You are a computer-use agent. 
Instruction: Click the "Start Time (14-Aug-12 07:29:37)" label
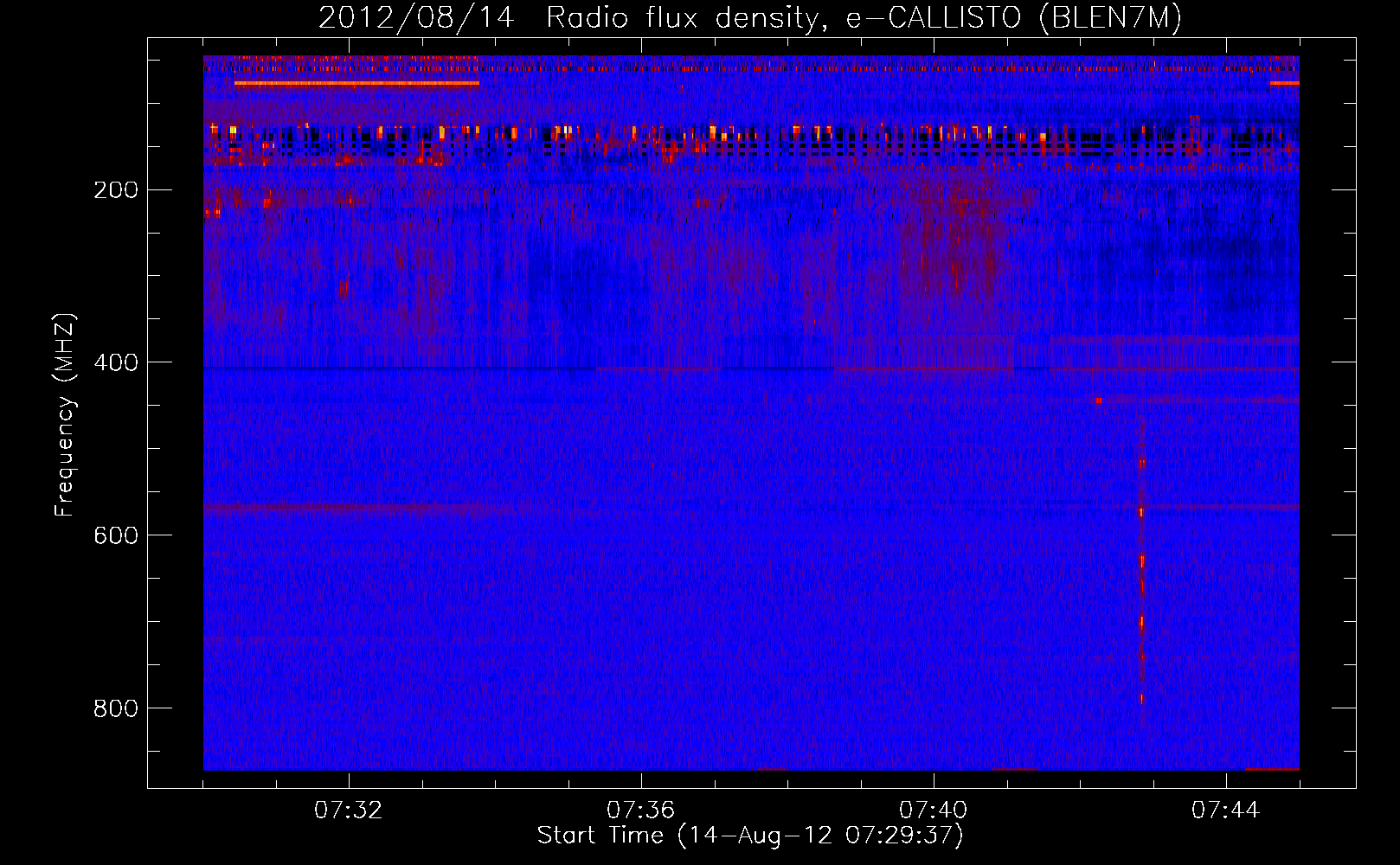pos(750,836)
